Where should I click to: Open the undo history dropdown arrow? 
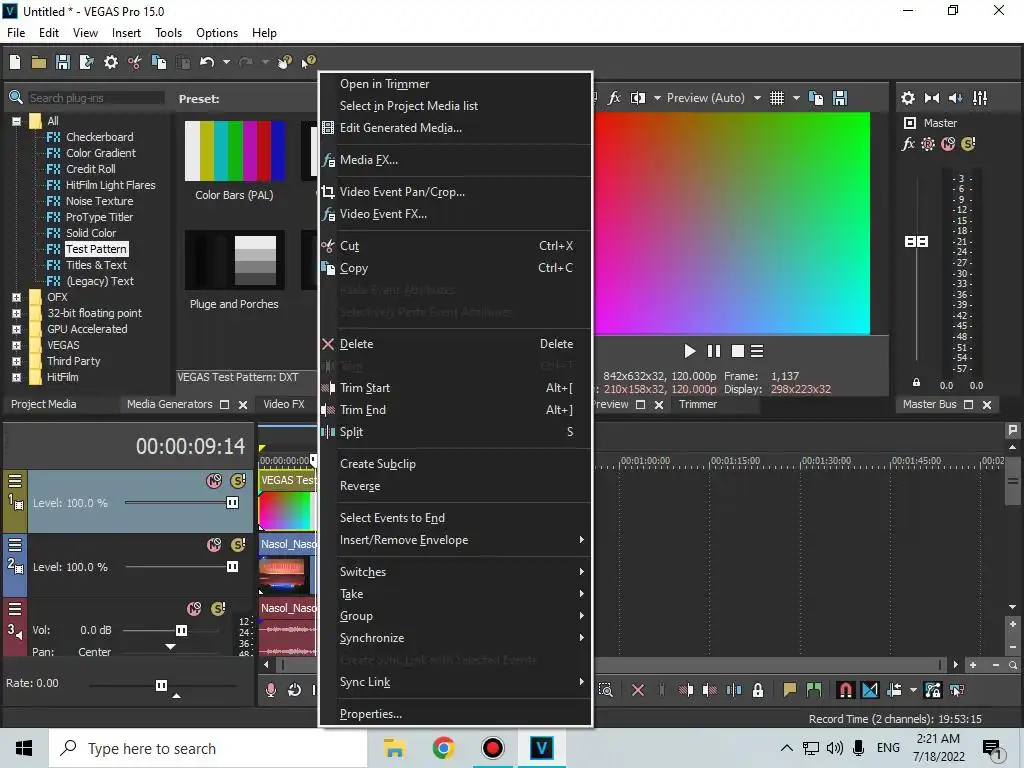point(226,62)
